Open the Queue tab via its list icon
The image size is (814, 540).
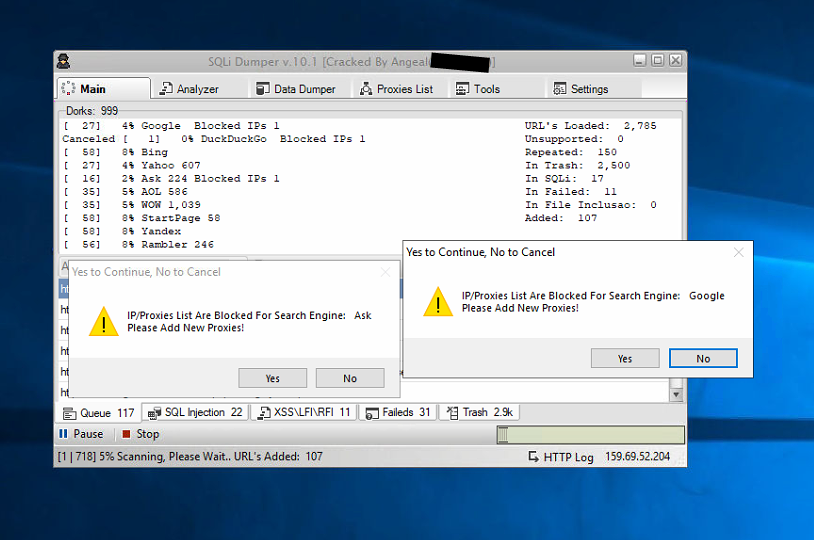click(69, 413)
